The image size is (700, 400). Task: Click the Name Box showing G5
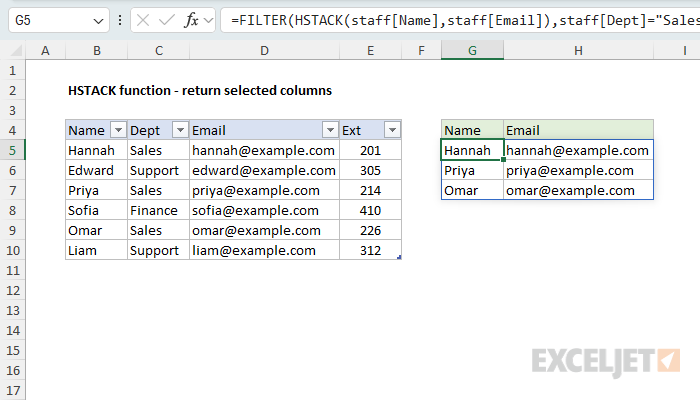[58, 21]
